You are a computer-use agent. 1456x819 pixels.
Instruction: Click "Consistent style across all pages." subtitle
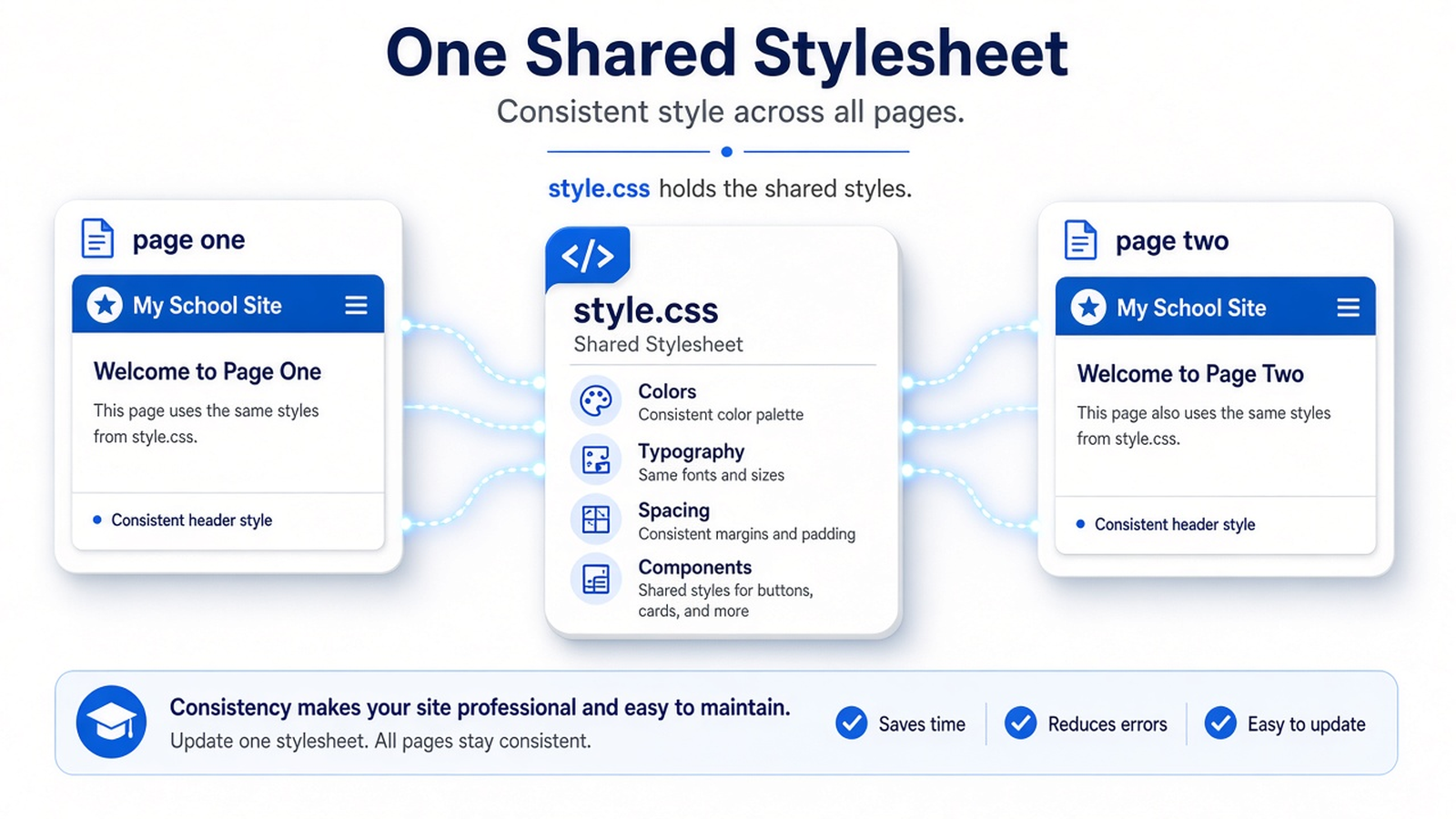[x=730, y=112]
